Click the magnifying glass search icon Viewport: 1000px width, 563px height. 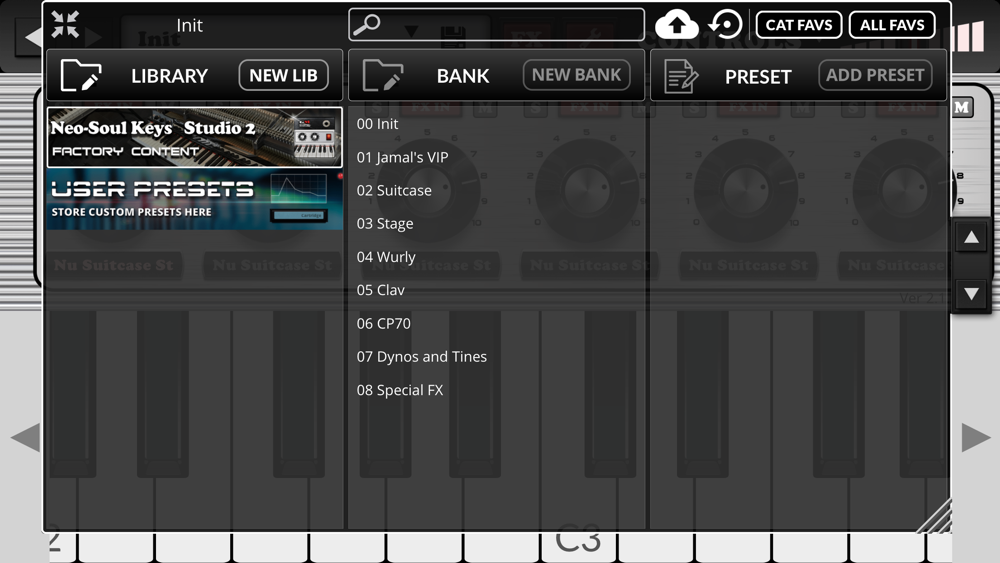pyautogui.click(x=367, y=25)
